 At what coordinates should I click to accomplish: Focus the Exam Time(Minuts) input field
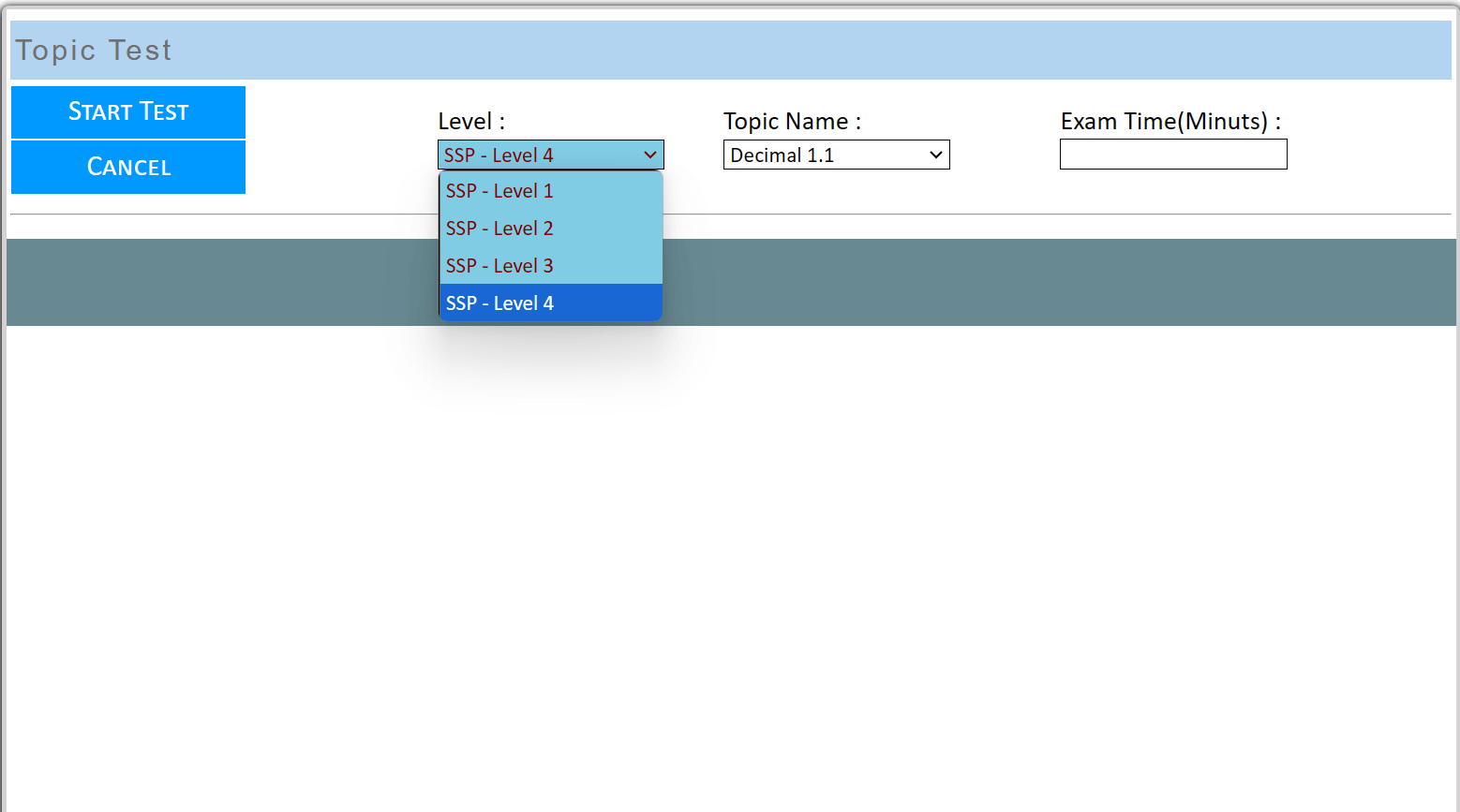tap(1173, 155)
